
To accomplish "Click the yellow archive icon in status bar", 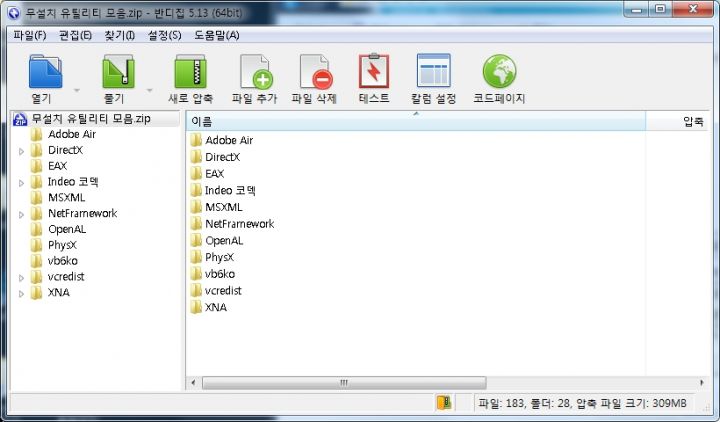I will click(x=444, y=403).
